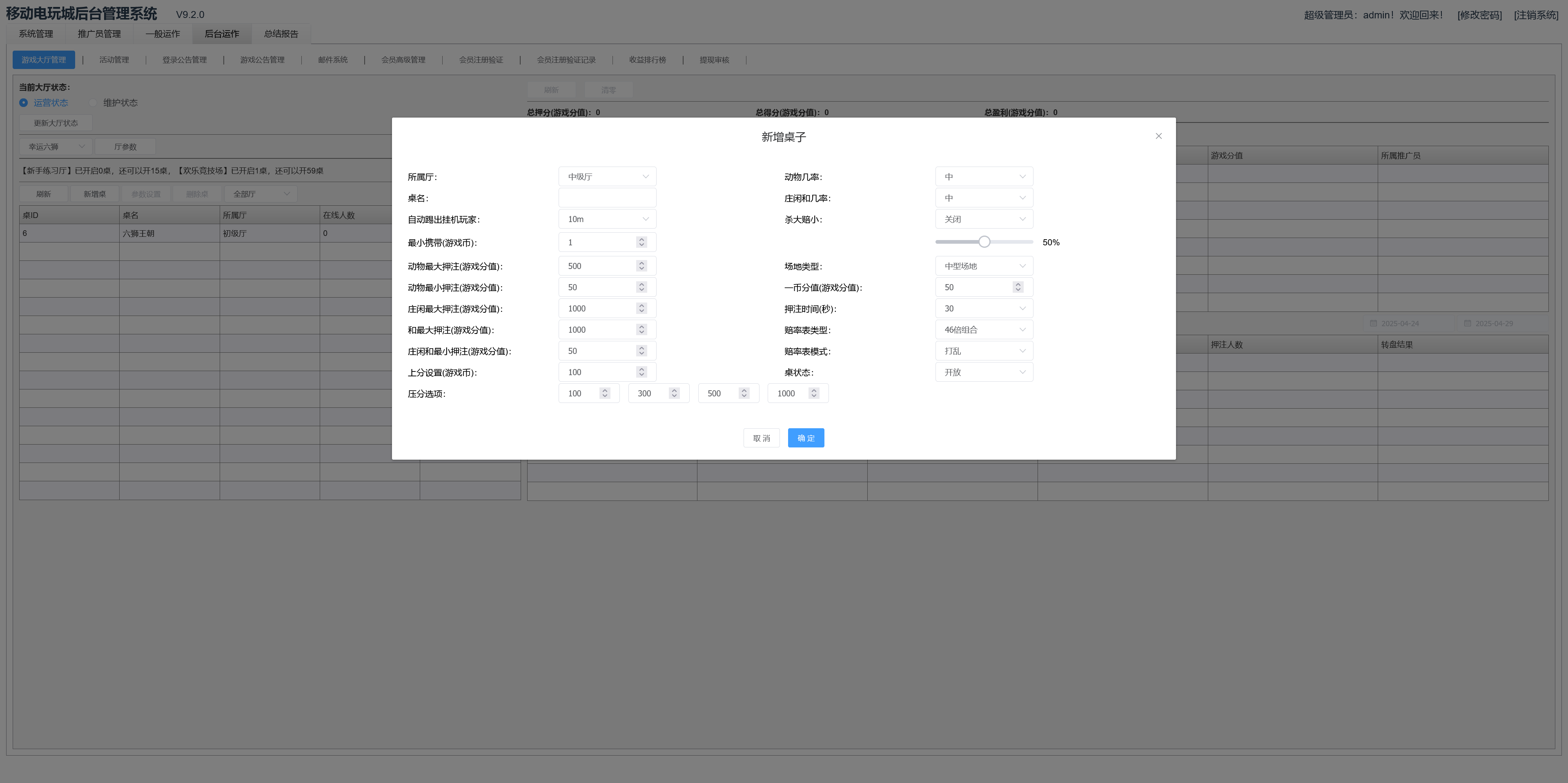Screen dimensions: 1568x783
Task: Adjust the 50% probability slider
Action: tap(984, 242)
